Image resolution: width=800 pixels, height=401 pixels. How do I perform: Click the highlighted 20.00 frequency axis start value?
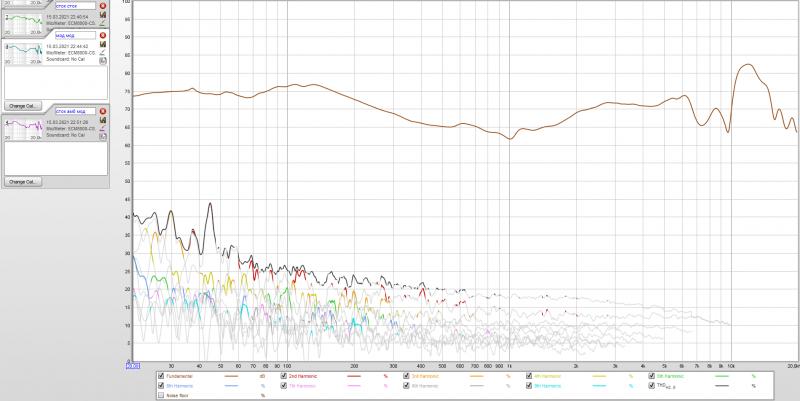pyautogui.click(x=133, y=366)
